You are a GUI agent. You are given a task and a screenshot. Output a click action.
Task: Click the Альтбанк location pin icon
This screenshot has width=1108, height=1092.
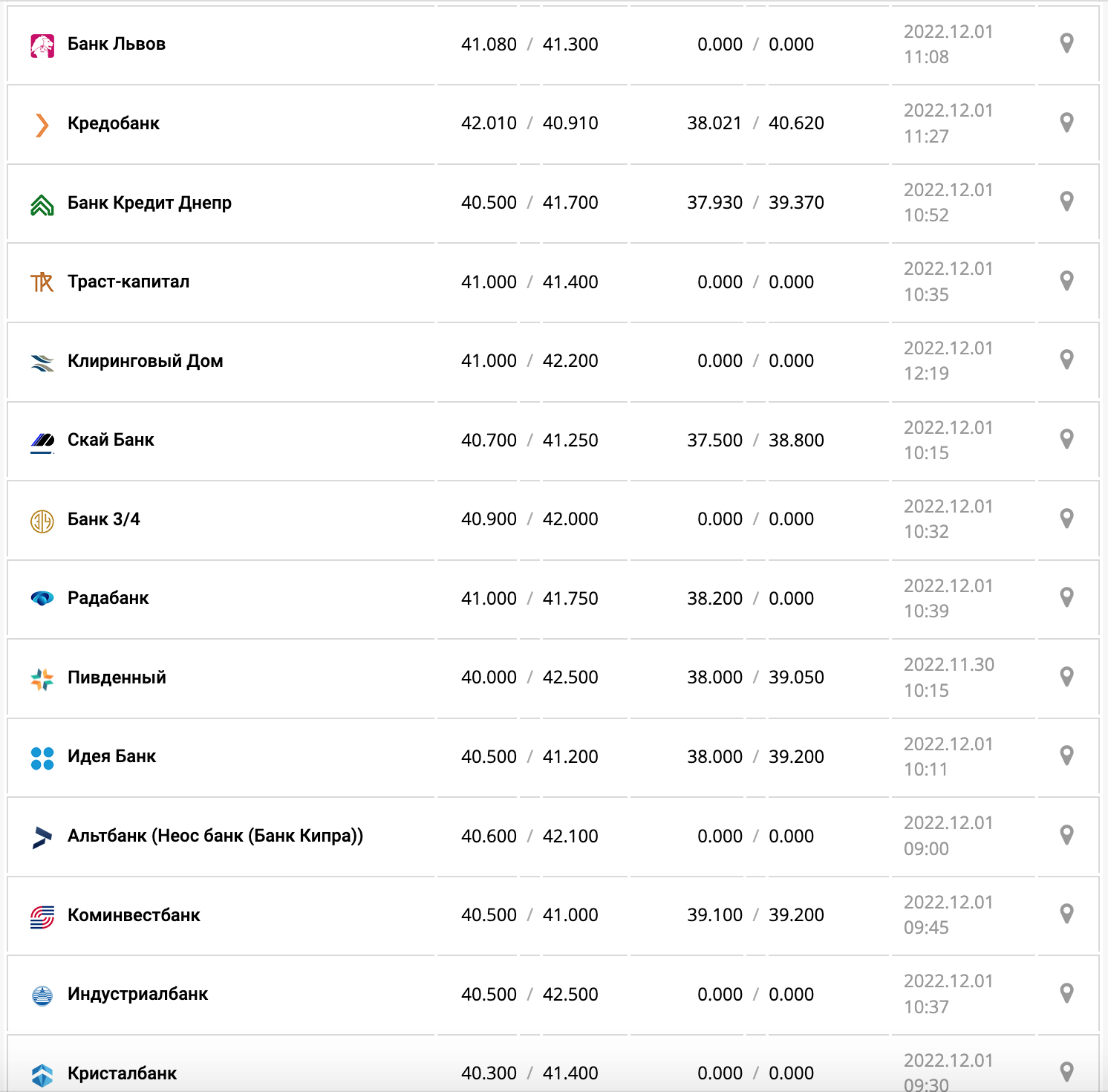(1066, 835)
